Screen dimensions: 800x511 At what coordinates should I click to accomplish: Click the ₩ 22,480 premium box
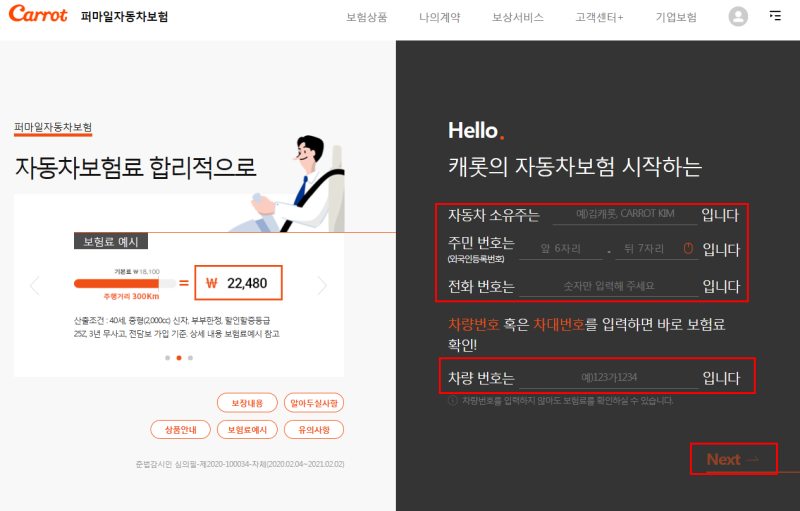click(x=238, y=283)
